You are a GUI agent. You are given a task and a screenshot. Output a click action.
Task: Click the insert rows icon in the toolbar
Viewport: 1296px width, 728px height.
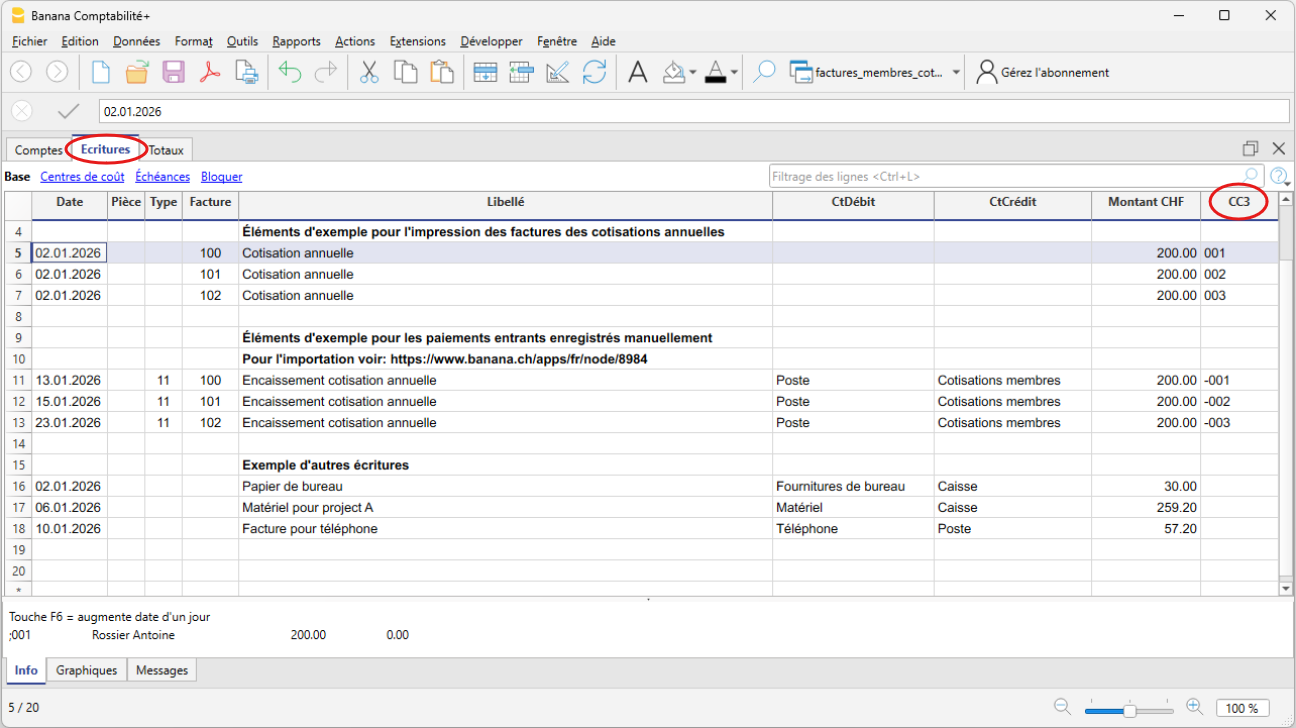485,72
